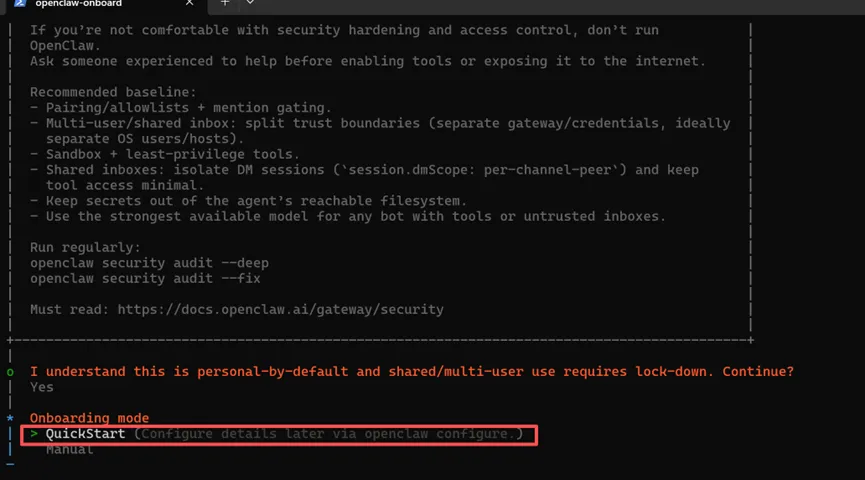Click the Onboarding mode heading
865x480 pixels.
[89, 418]
